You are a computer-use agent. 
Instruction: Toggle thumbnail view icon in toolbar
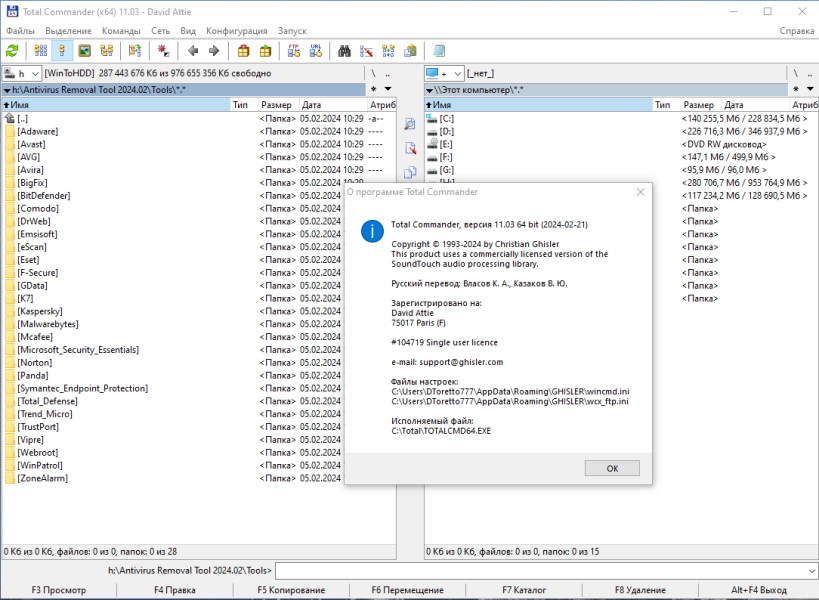[x=84, y=51]
